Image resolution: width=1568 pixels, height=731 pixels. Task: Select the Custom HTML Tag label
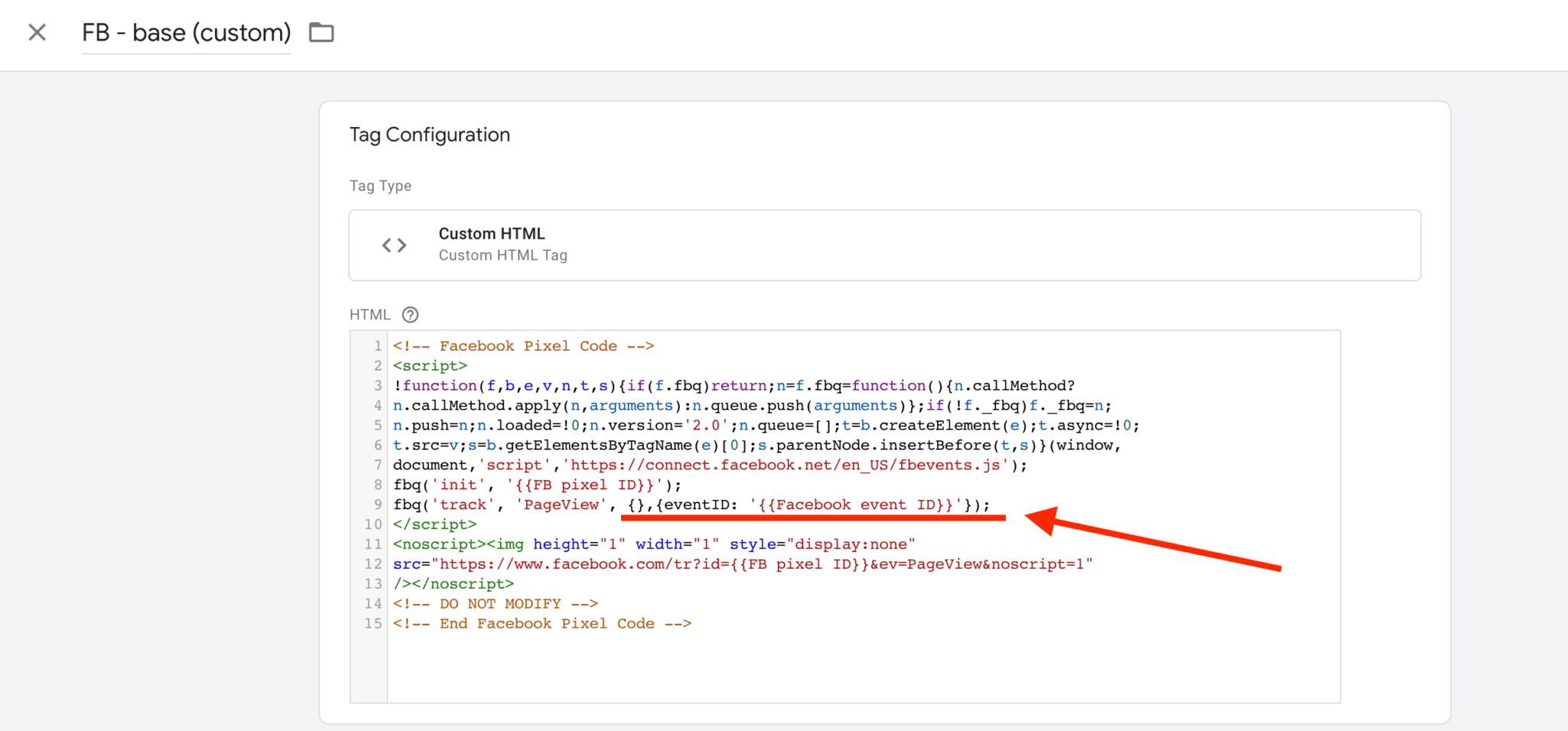(x=503, y=255)
